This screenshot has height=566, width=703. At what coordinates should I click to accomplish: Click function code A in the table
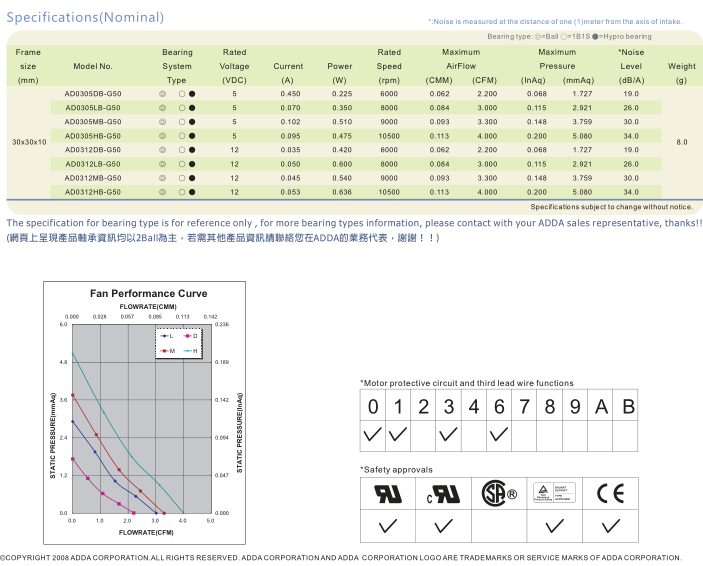tap(601, 407)
